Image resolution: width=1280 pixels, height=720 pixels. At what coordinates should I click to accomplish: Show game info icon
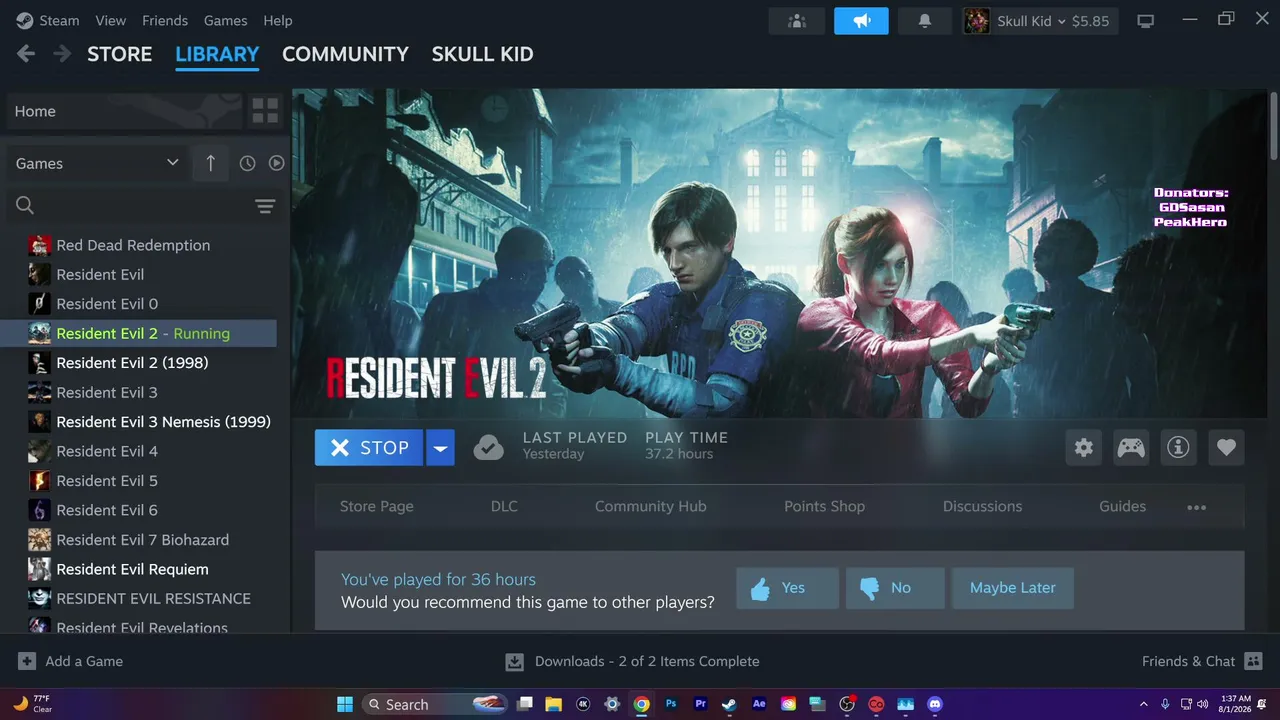(1179, 447)
